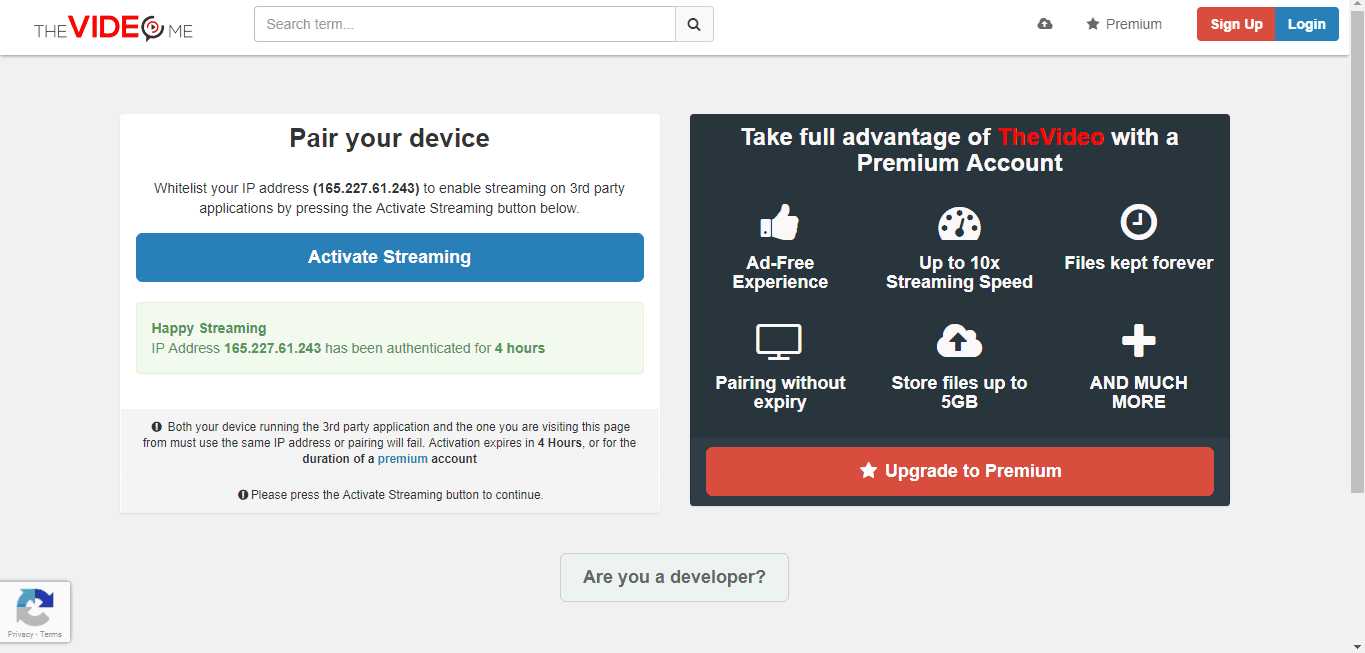Image resolution: width=1365 pixels, height=653 pixels.
Task: Open TheVideo.me logo homepage
Action: [x=113, y=28]
